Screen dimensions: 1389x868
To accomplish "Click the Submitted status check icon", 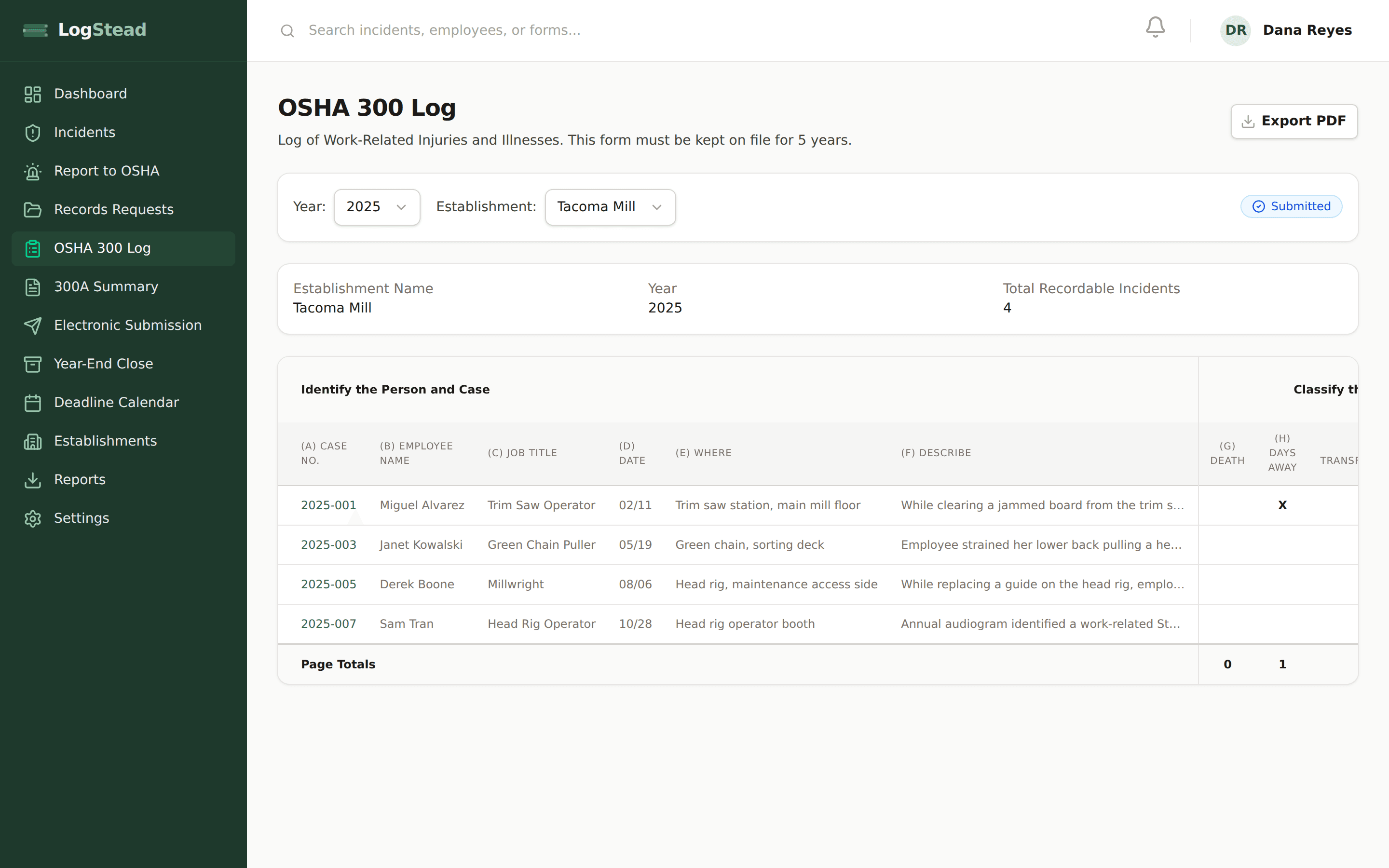I will click(1258, 207).
